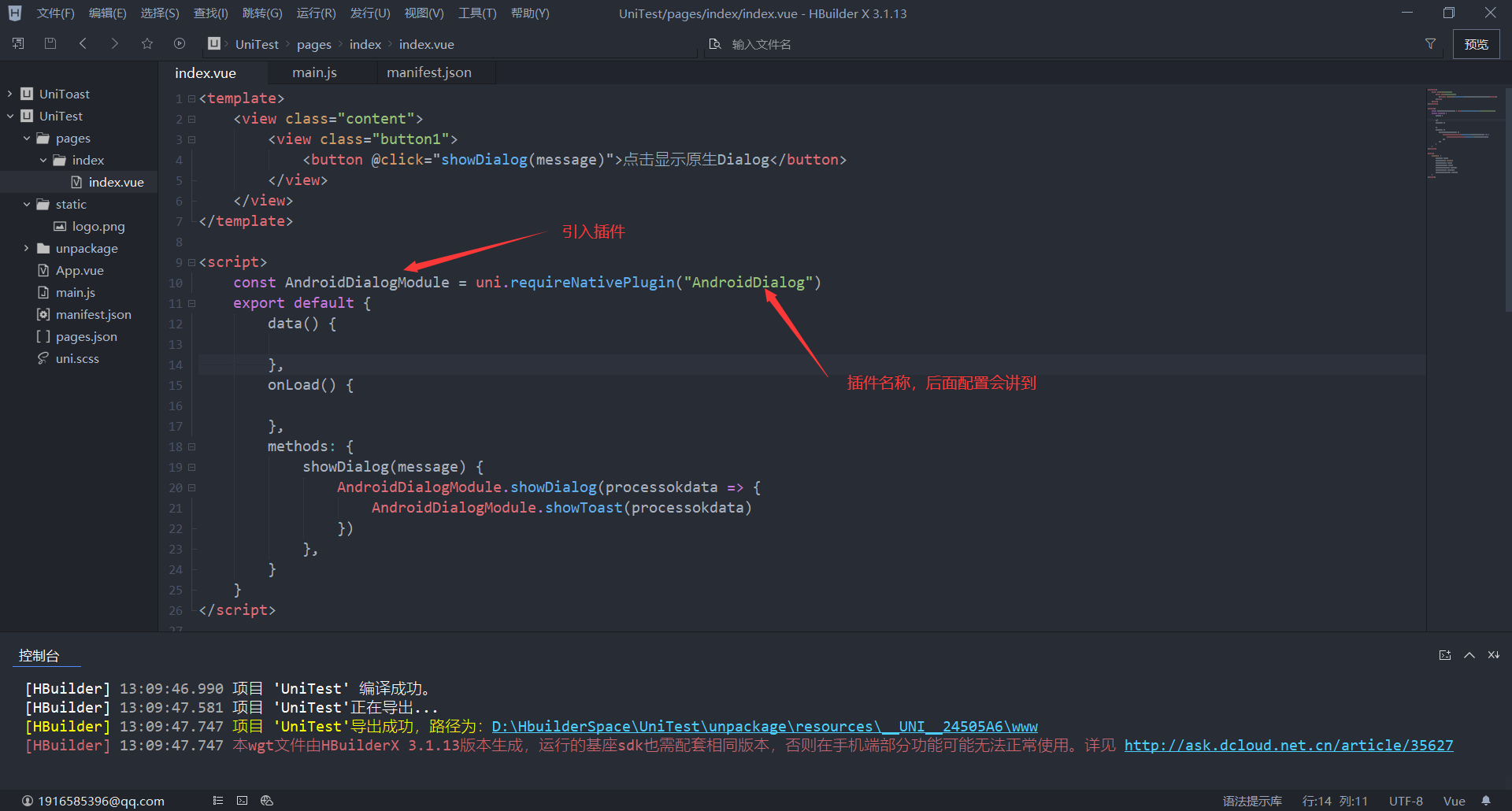Switch to the main.js tab

click(314, 72)
